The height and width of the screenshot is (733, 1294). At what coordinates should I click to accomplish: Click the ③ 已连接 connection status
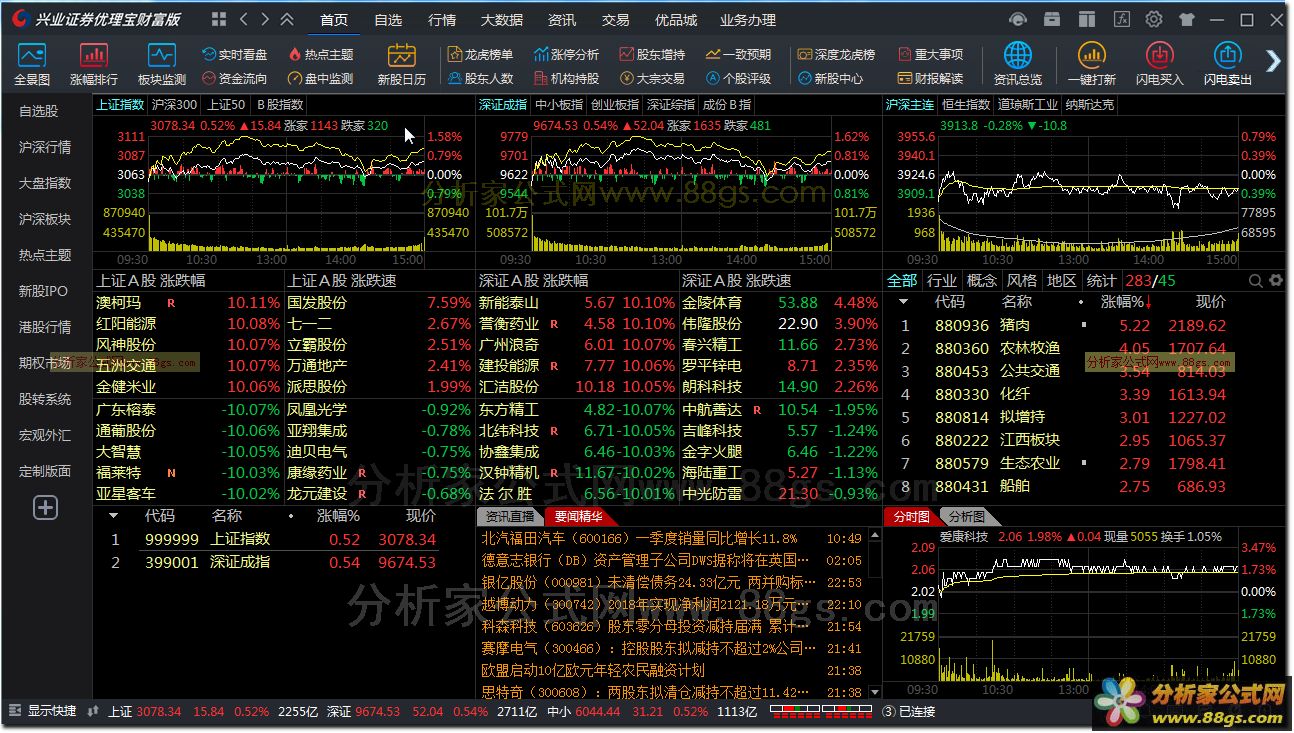pyautogui.click(x=910, y=711)
